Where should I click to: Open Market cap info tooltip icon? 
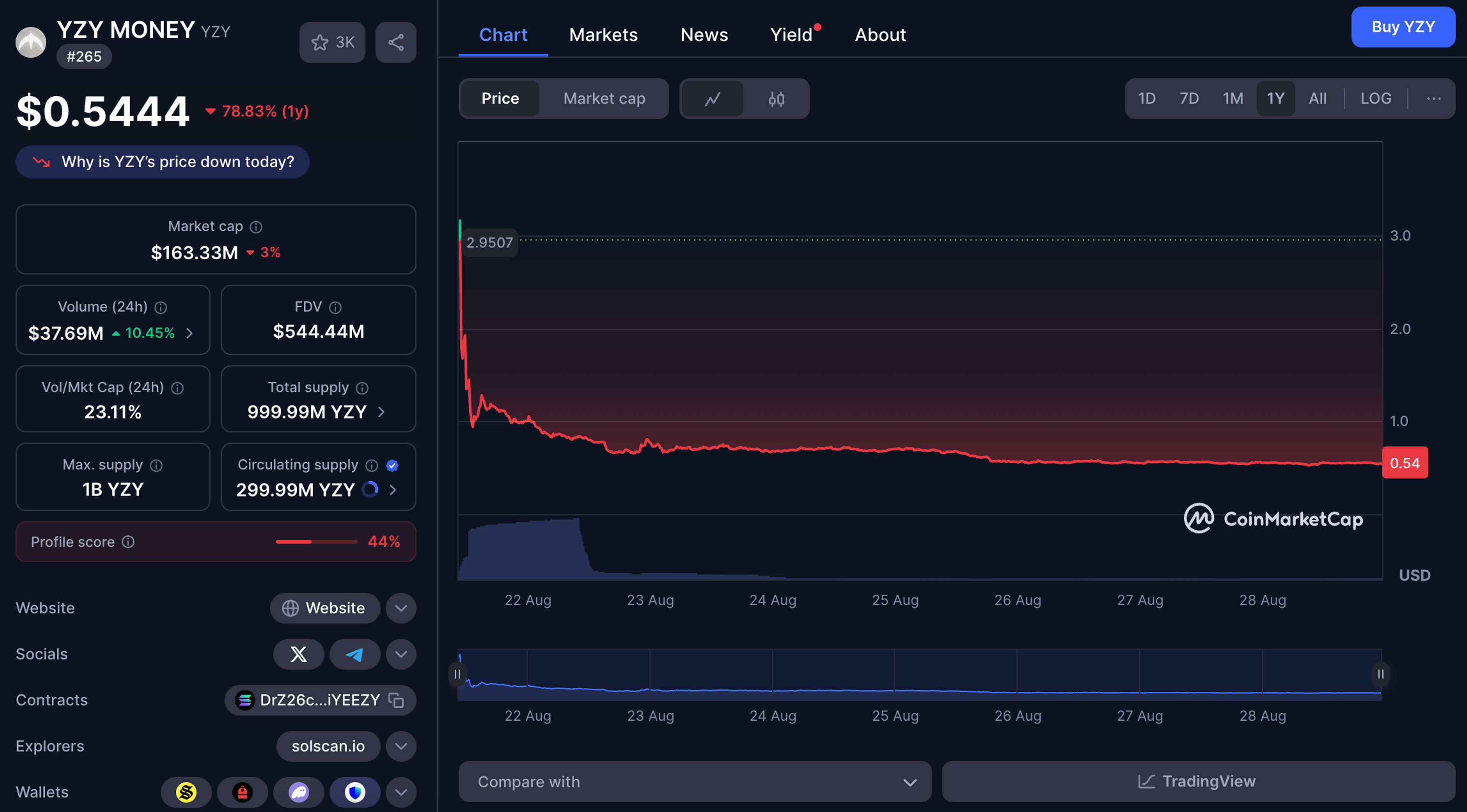pyautogui.click(x=256, y=226)
